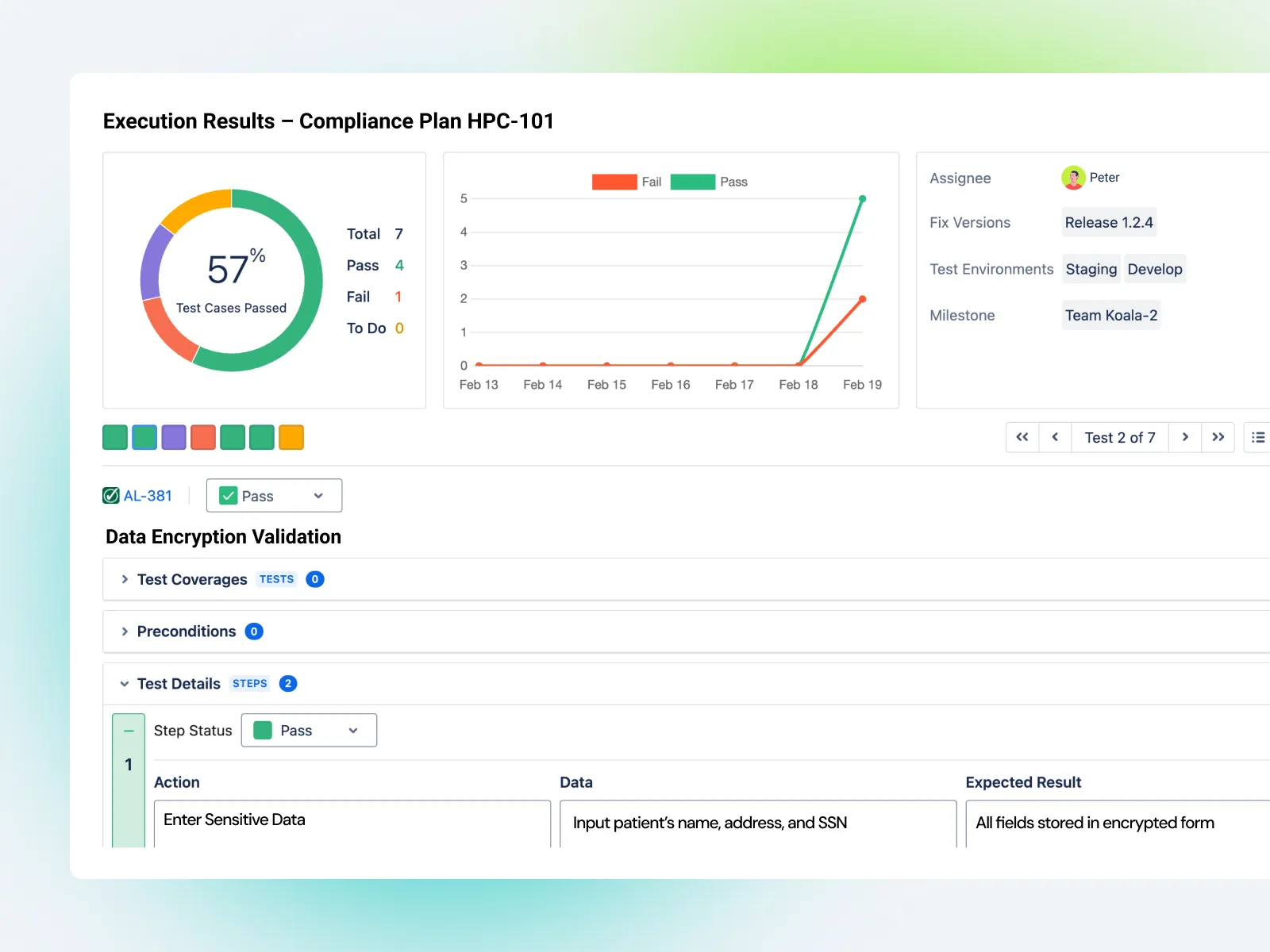Click the green checkmark inside Pass dropdown

click(x=228, y=495)
